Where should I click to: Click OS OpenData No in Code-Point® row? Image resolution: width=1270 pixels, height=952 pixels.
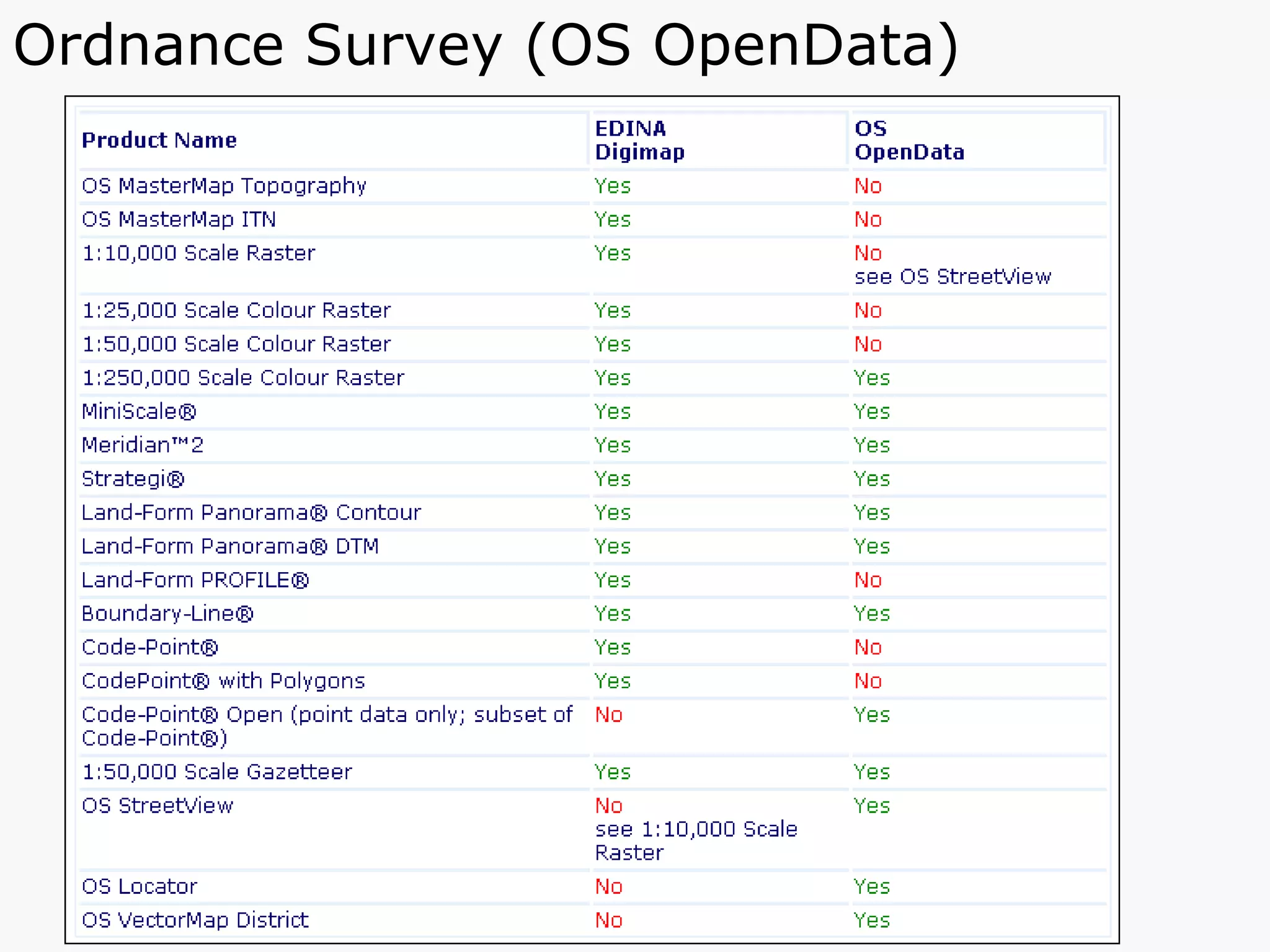point(868,647)
